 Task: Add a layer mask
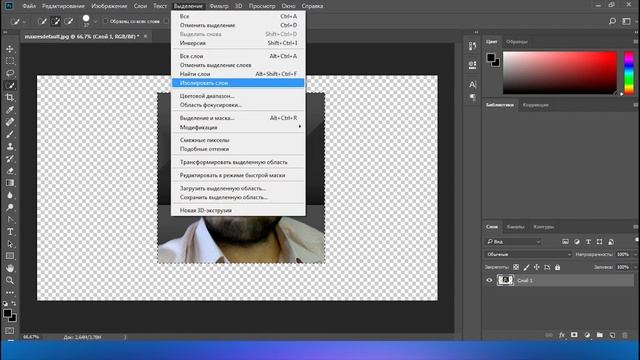point(574,335)
